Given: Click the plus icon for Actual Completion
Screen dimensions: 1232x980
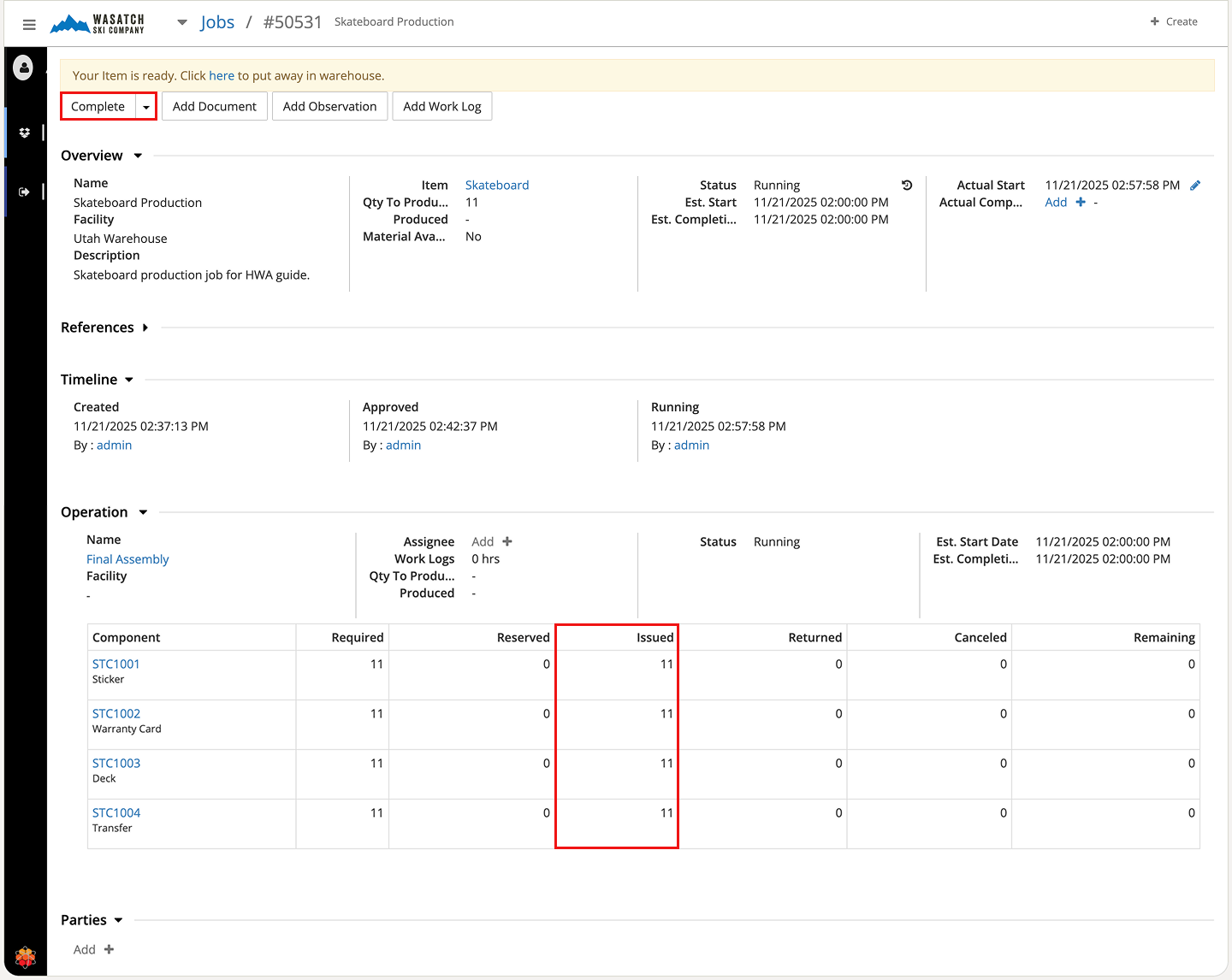Looking at the screenshot, I should [1081, 203].
